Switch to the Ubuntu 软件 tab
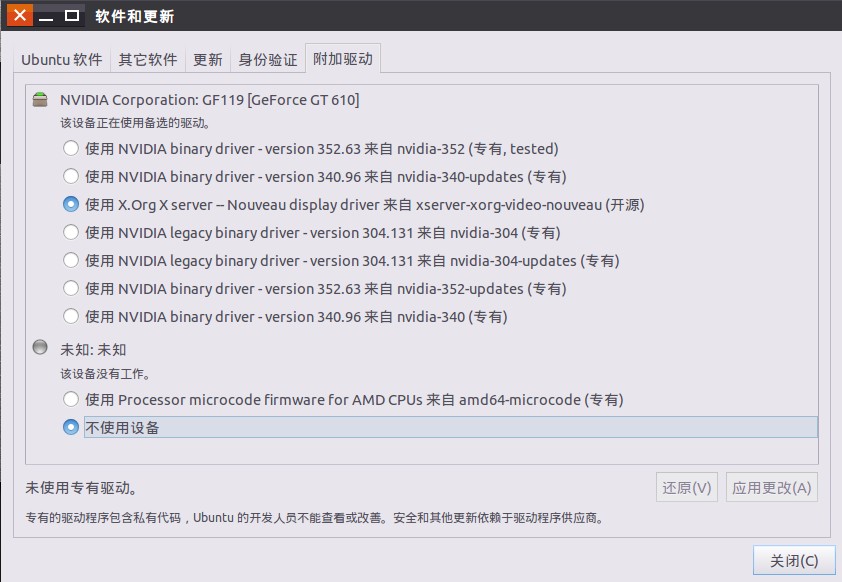The height and width of the screenshot is (582, 842). click(x=62, y=59)
